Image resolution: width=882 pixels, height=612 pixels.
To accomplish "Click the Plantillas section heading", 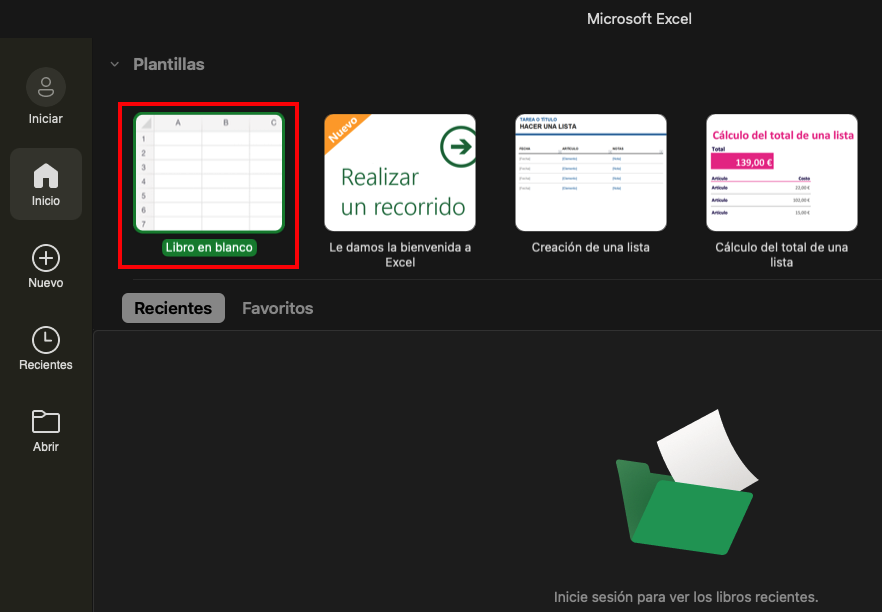I will pyautogui.click(x=169, y=64).
